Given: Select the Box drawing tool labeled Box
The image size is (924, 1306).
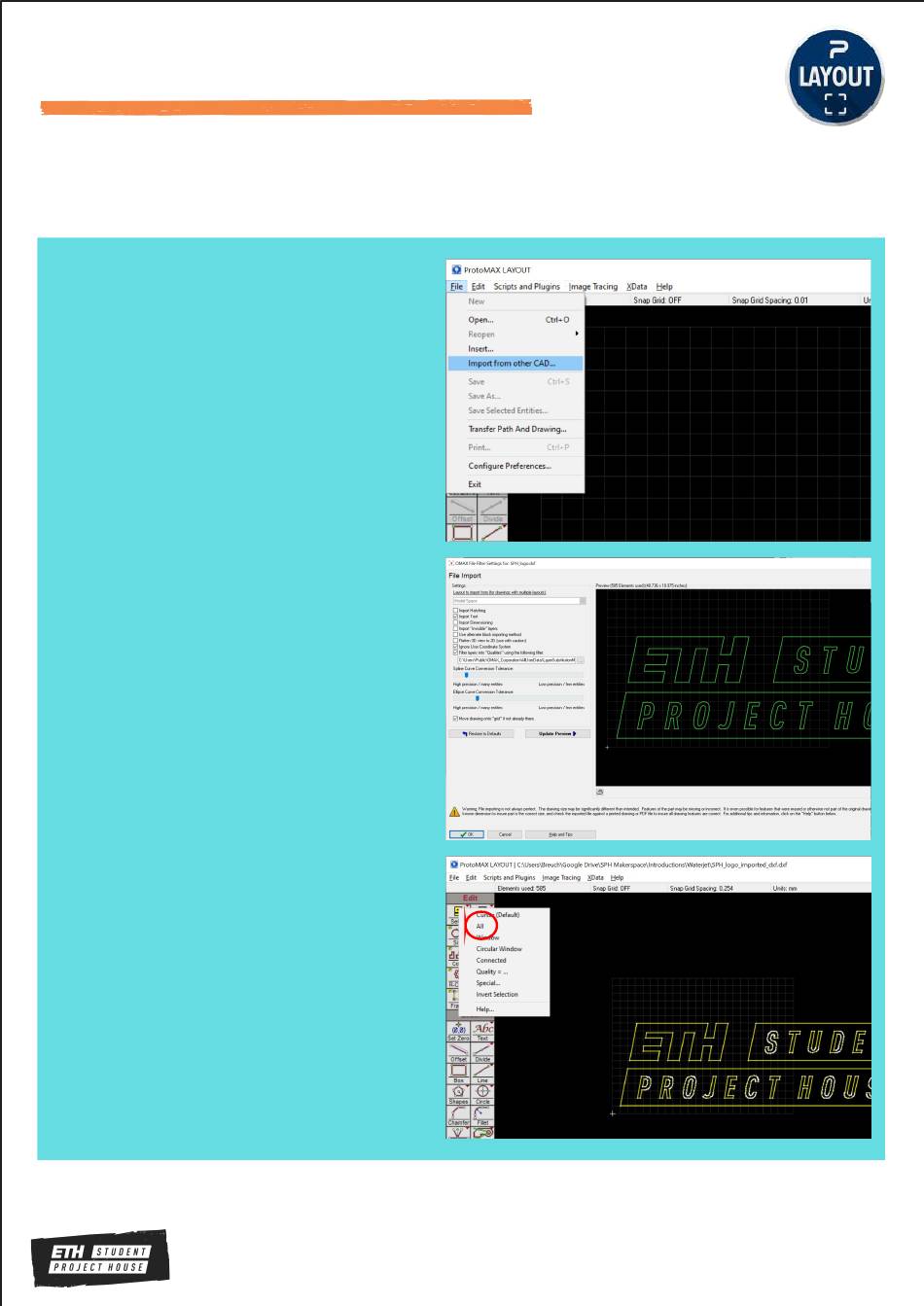Looking at the screenshot, I should pos(458,1074).
